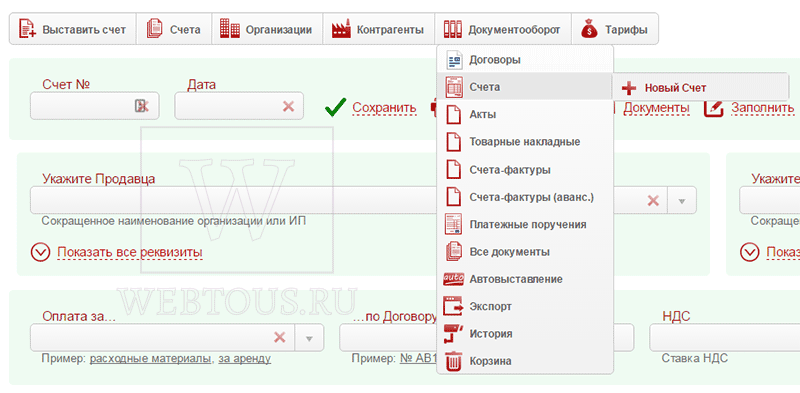Click the Документооборот binders icon
The height and width of the screenshot is (393, 800).
tap(453, 29)
